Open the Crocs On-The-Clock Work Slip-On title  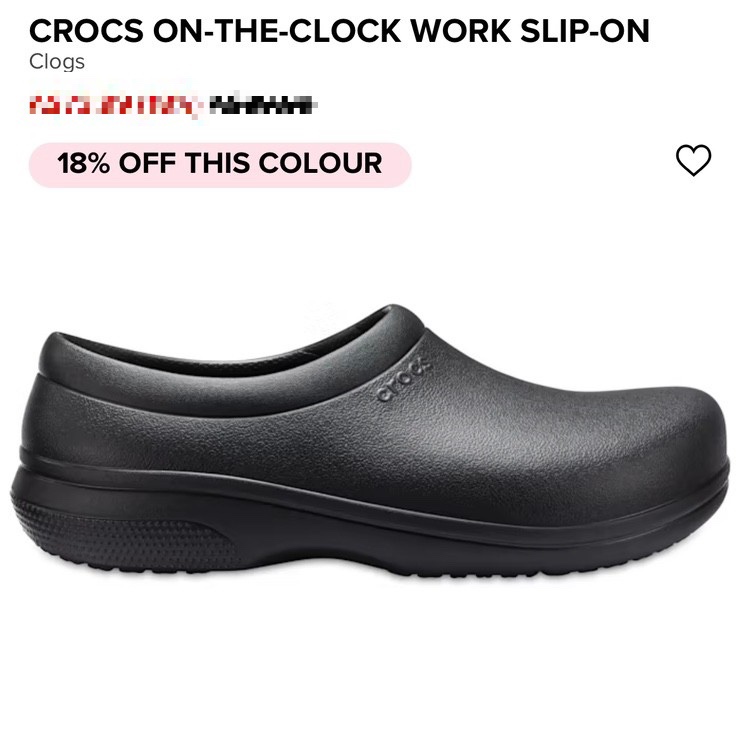(x=339, y=31)
